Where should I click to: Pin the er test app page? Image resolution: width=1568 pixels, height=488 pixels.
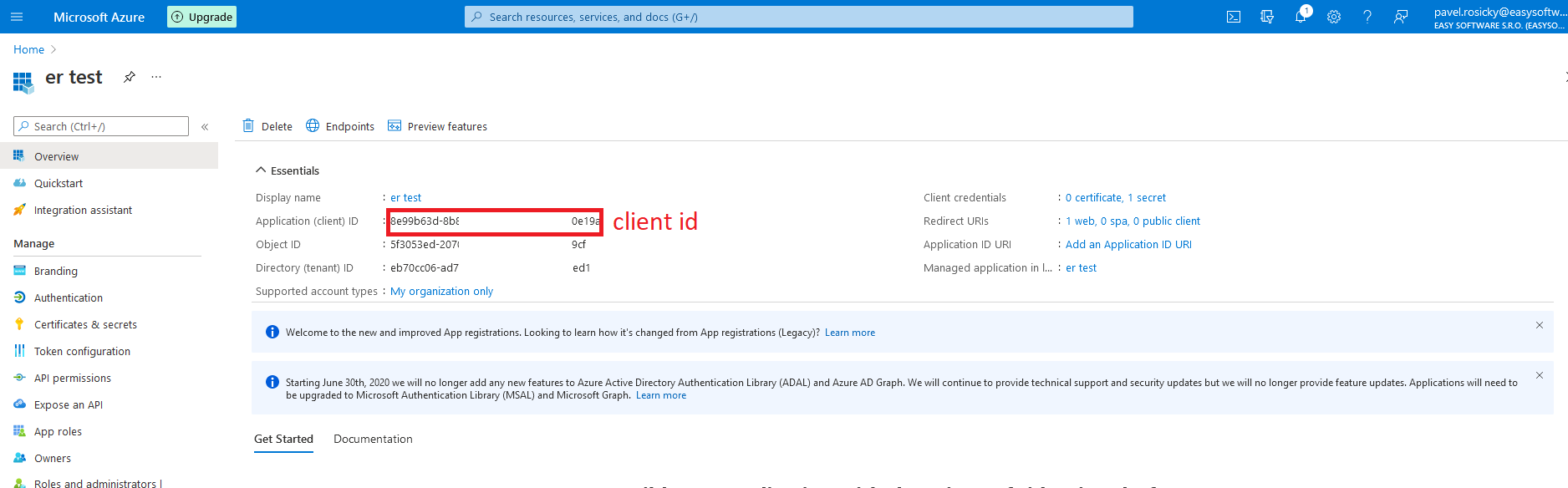[x=130, y=77]
